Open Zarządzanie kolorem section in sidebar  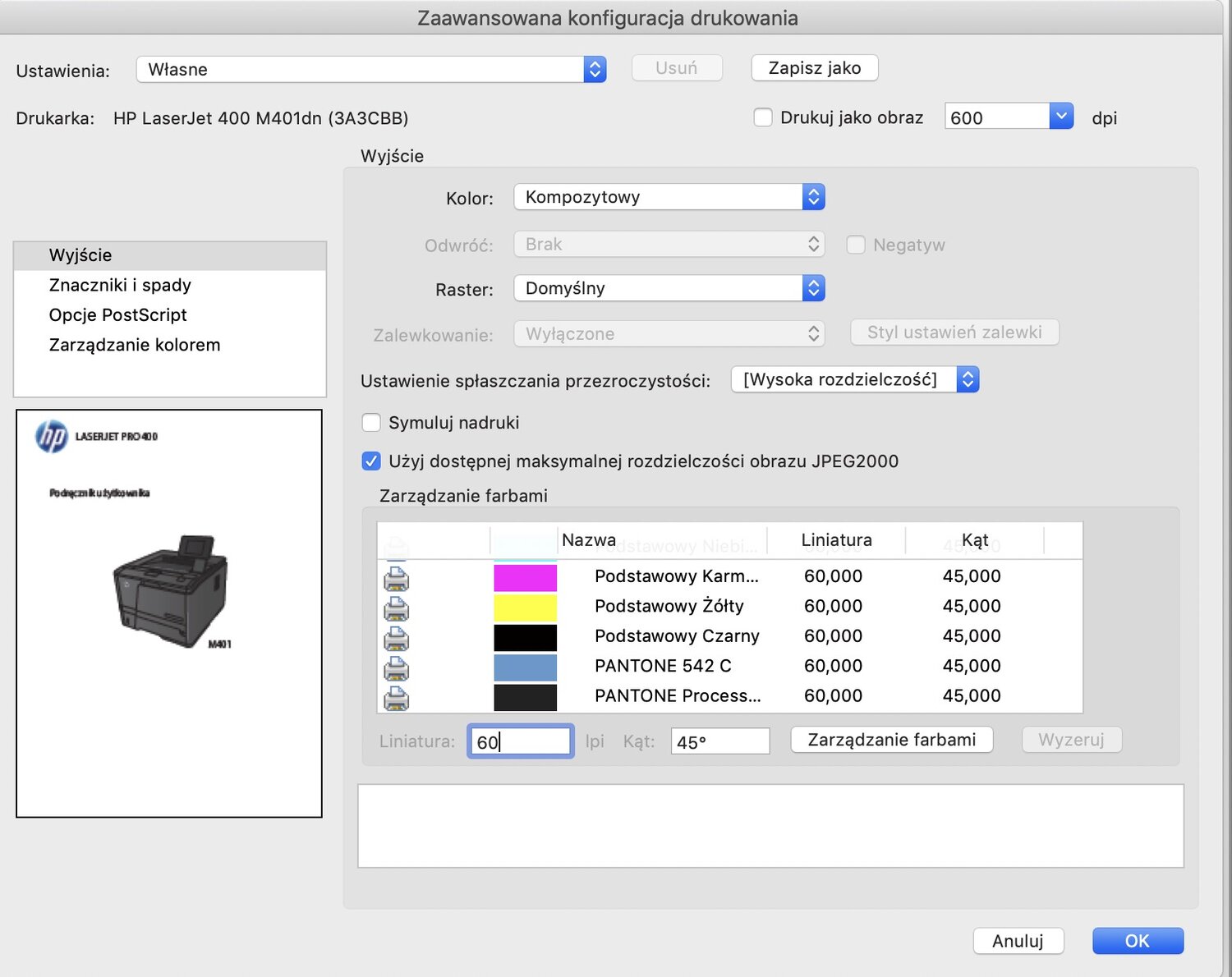coord(135,345)
